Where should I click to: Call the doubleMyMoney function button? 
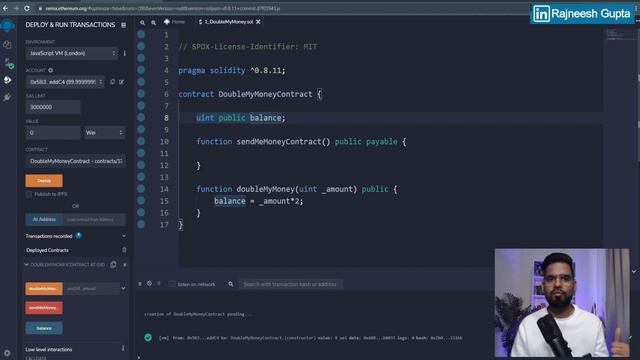(x=44, y=289)
